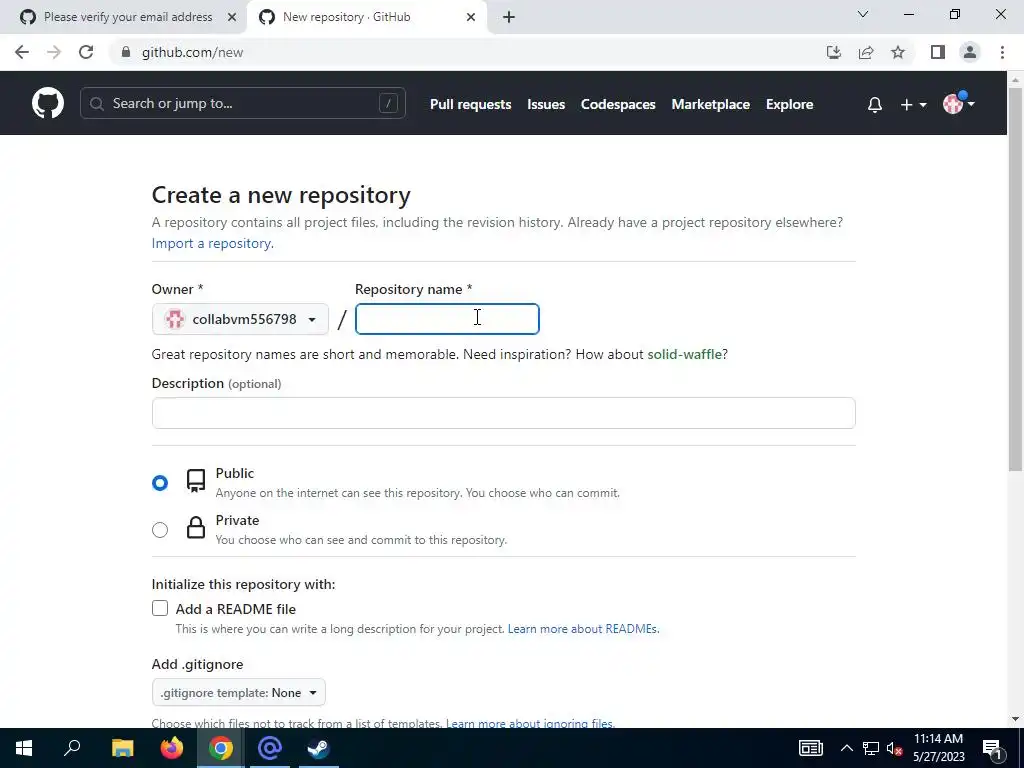The width and height of the screenshot is (1024, 768).
Task: Show hidden system tray icons
Action: [x=846, y=748]
